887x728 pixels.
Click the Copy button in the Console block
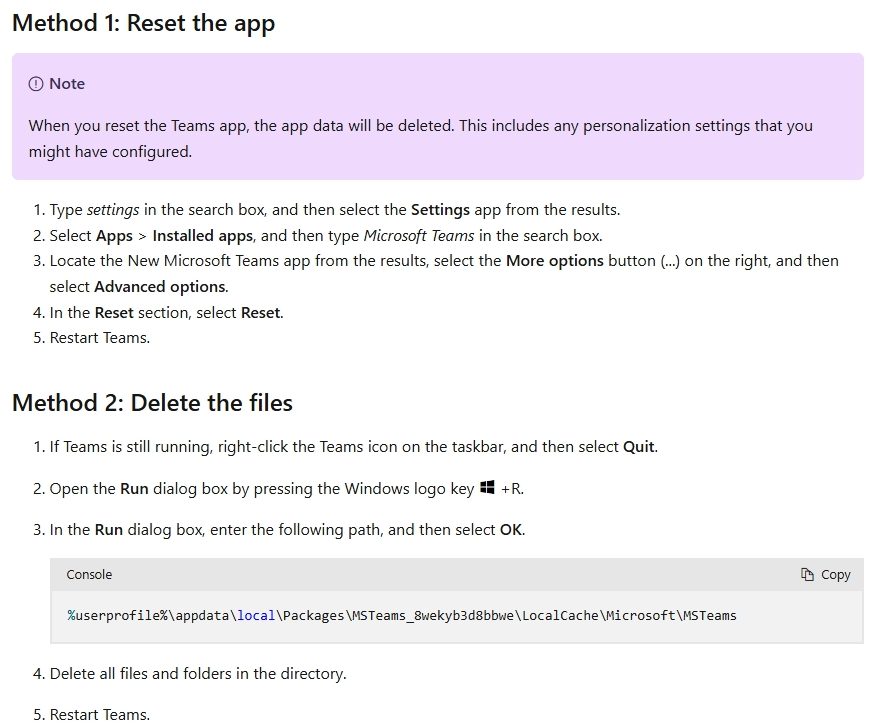coord(825,575)
